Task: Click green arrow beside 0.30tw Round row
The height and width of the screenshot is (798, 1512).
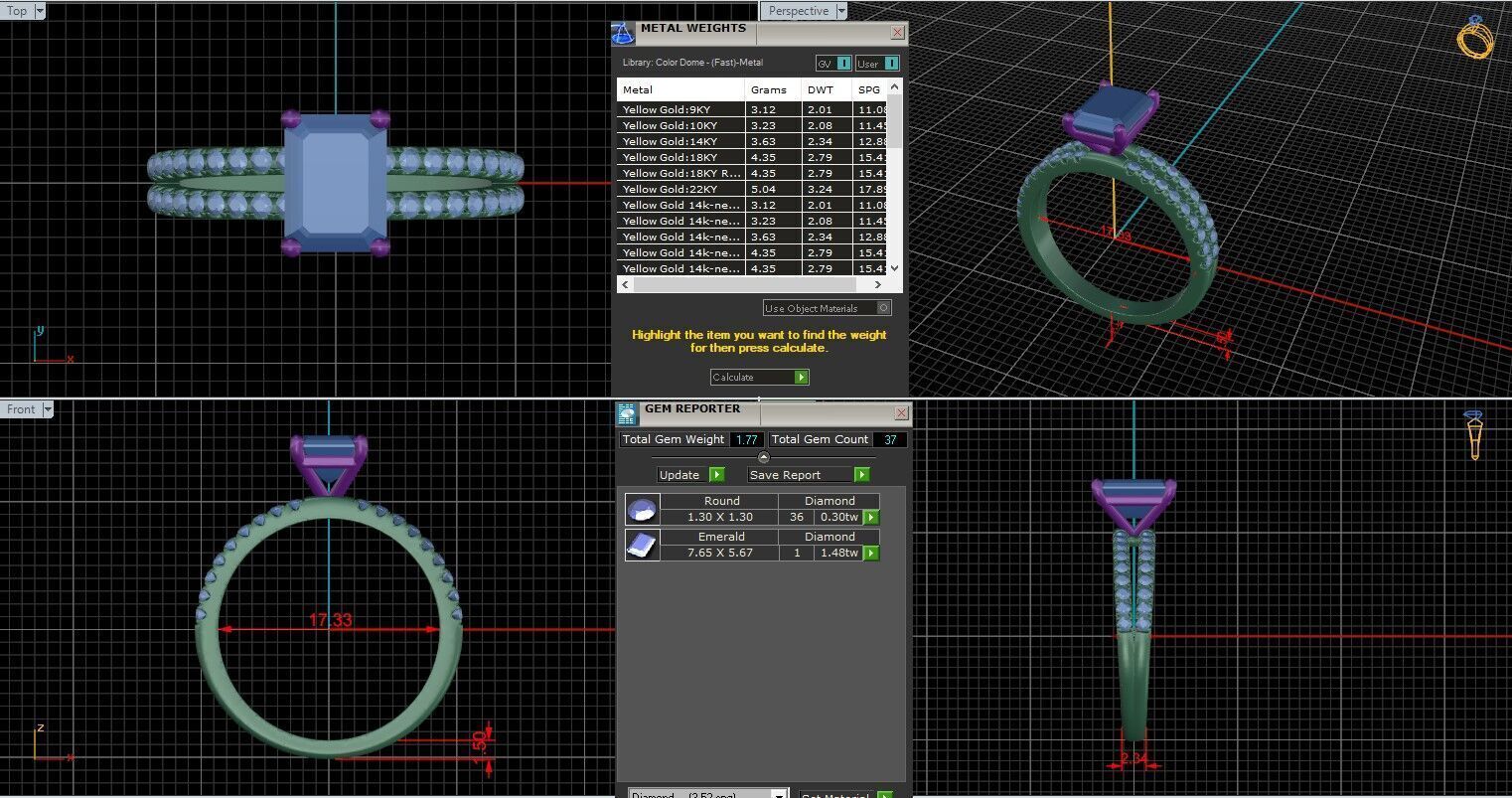Action: pyautogui.click(x=871, y=518)
